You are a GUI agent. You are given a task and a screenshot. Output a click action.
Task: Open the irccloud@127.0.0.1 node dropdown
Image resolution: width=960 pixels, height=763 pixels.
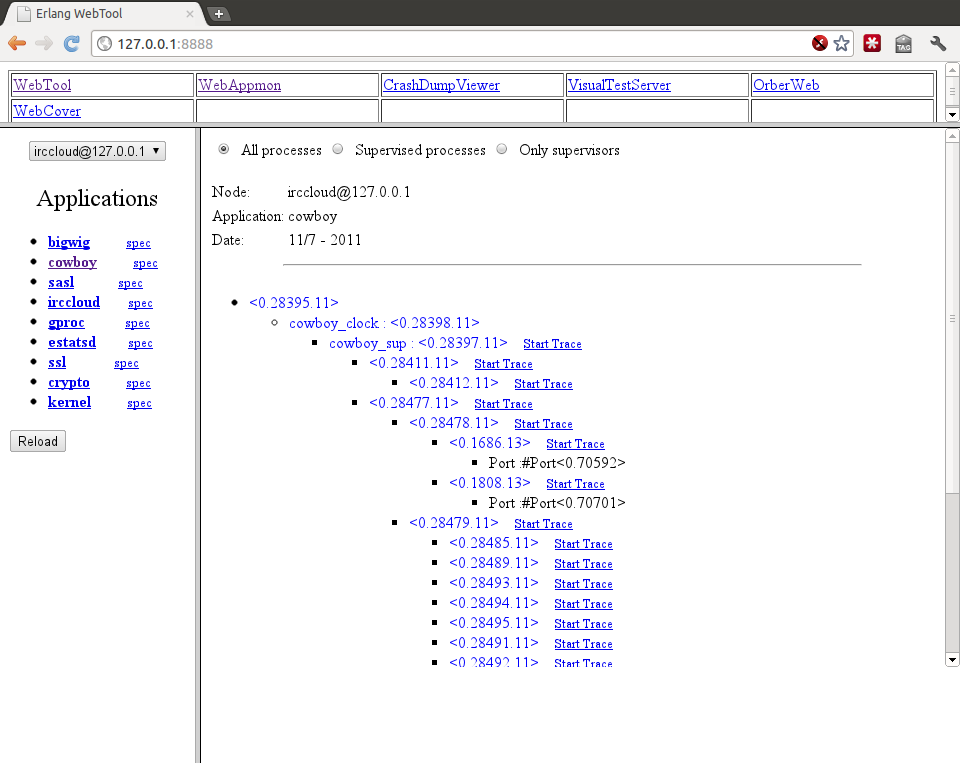click(x=97, y=151)
